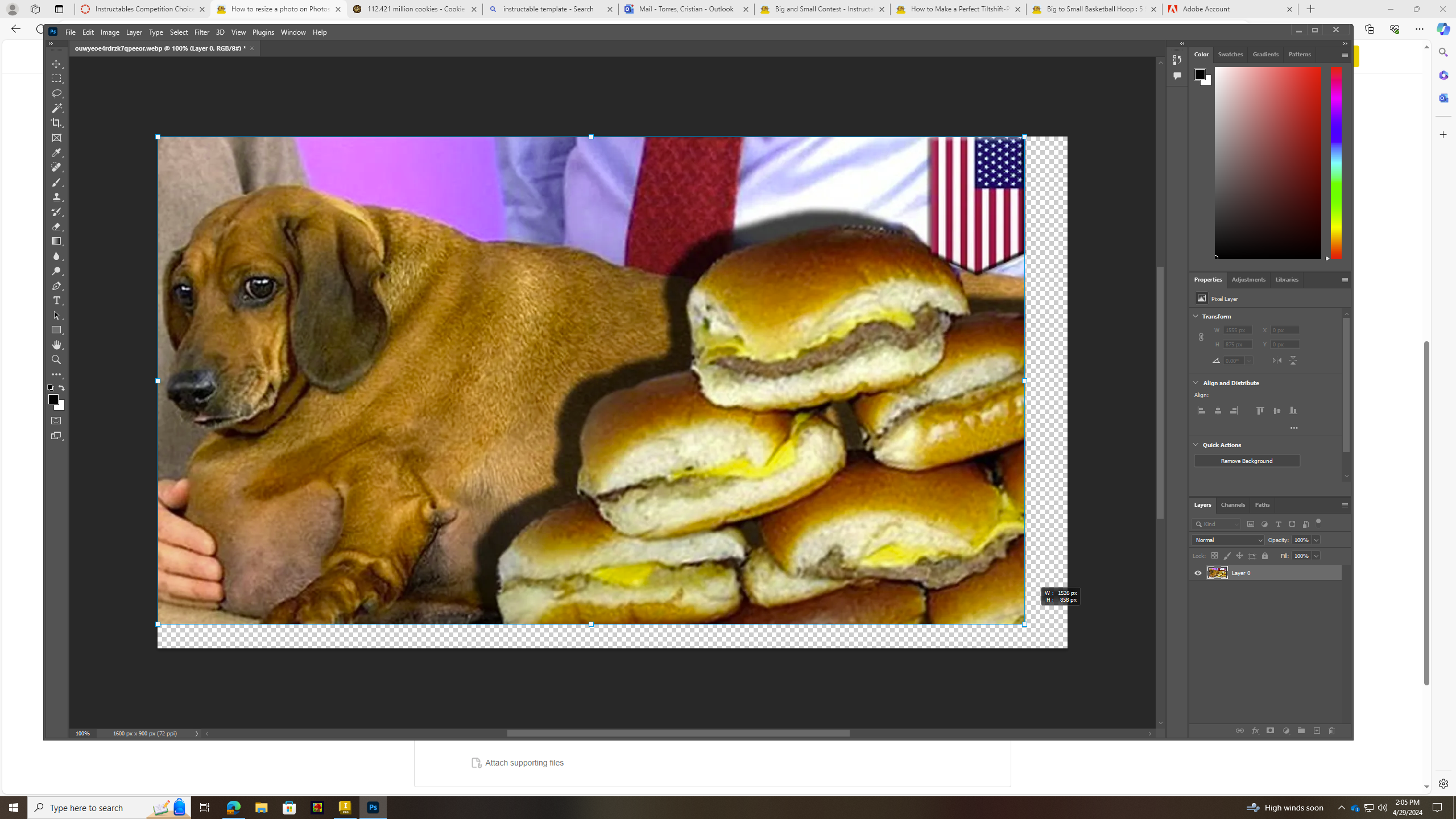
Task: Toggle filter for type layers
Action: coord(1278,524)
